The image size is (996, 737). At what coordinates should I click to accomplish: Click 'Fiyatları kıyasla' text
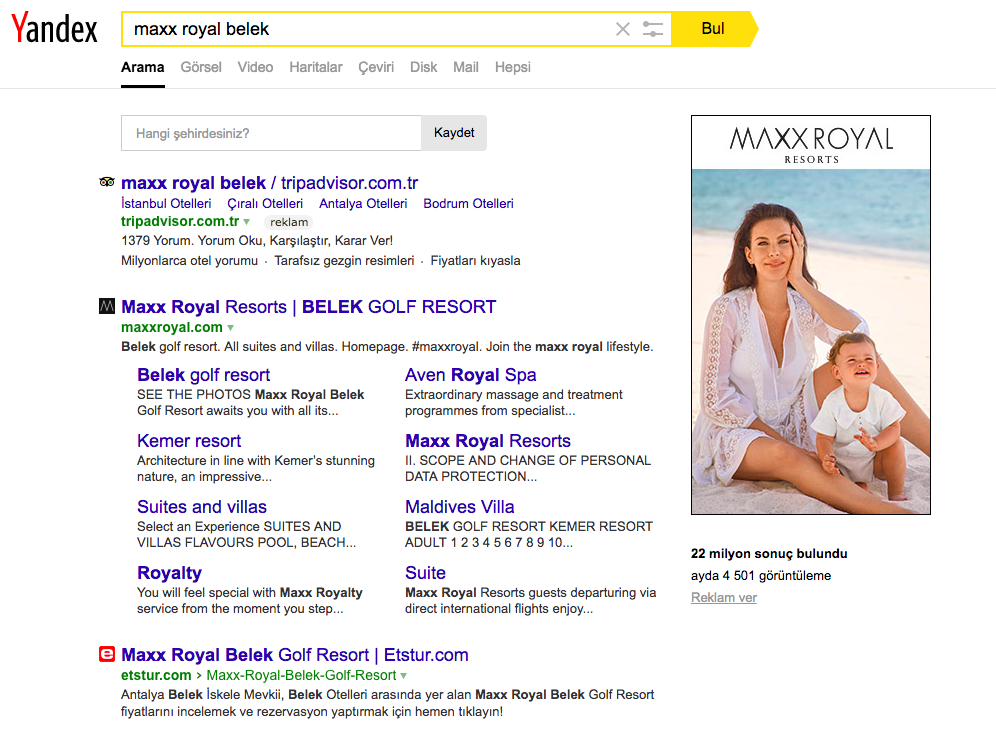pyautogui.click(x=475, y=260)
